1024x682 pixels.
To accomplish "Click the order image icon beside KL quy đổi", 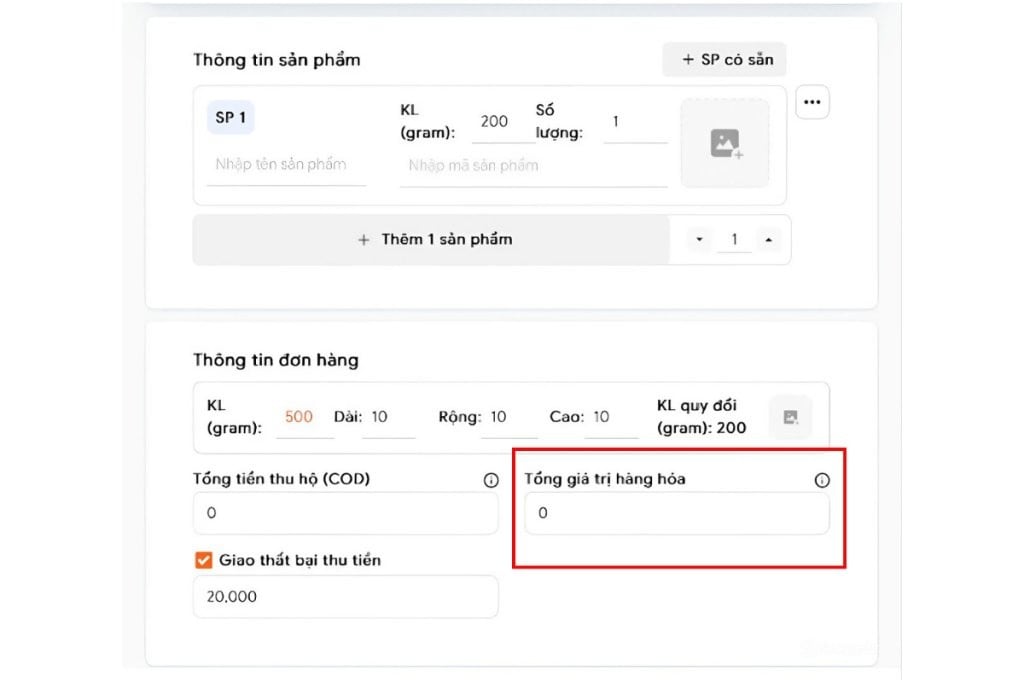I will point(790,417).
